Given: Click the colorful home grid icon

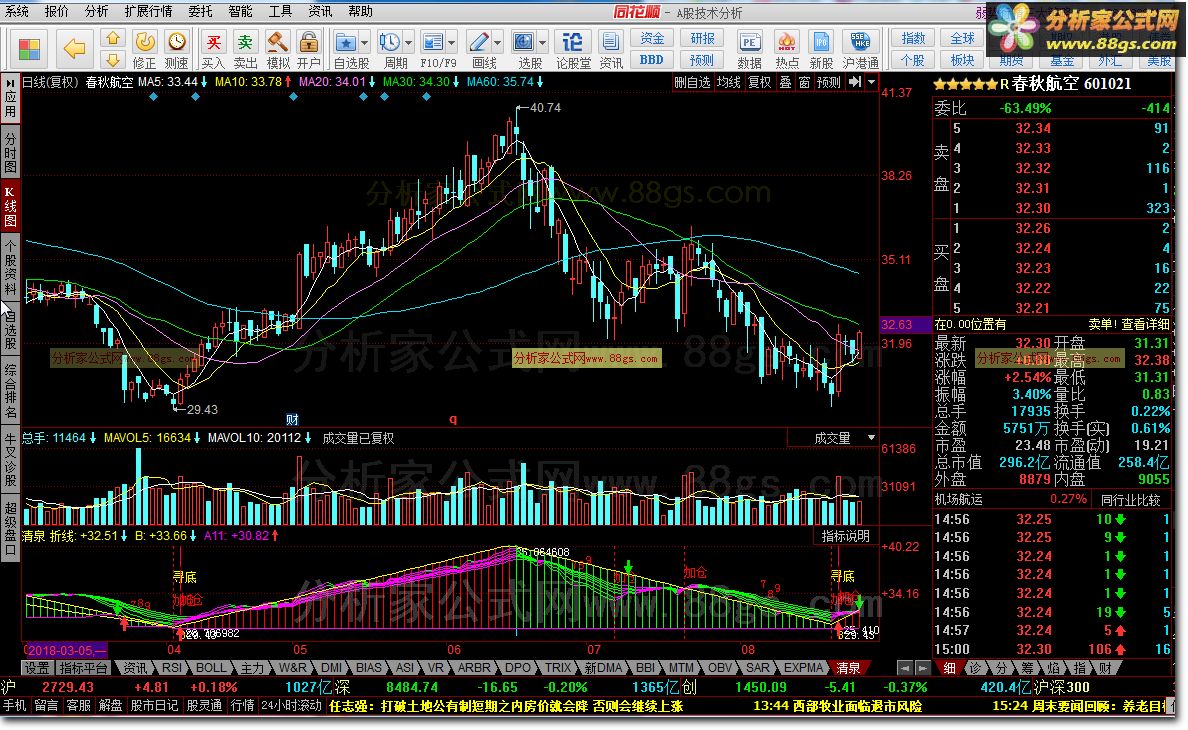Looking at the screenshot, I should (29, 50).
